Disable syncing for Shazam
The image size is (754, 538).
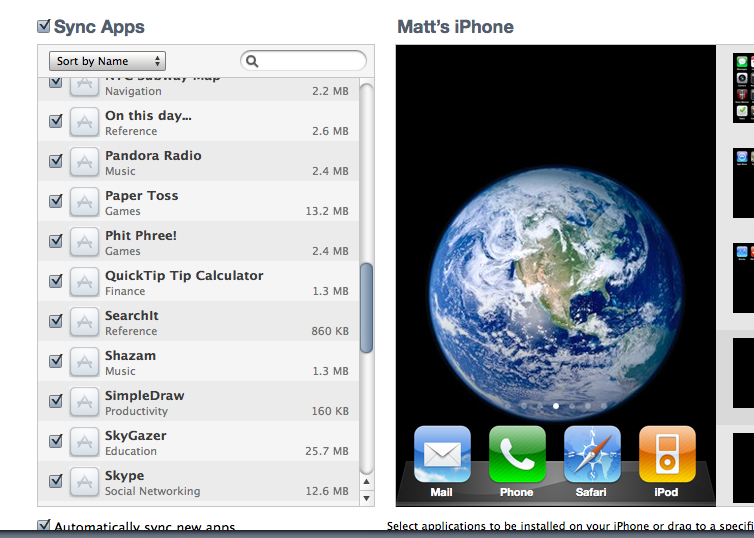(x=56, y=360)
